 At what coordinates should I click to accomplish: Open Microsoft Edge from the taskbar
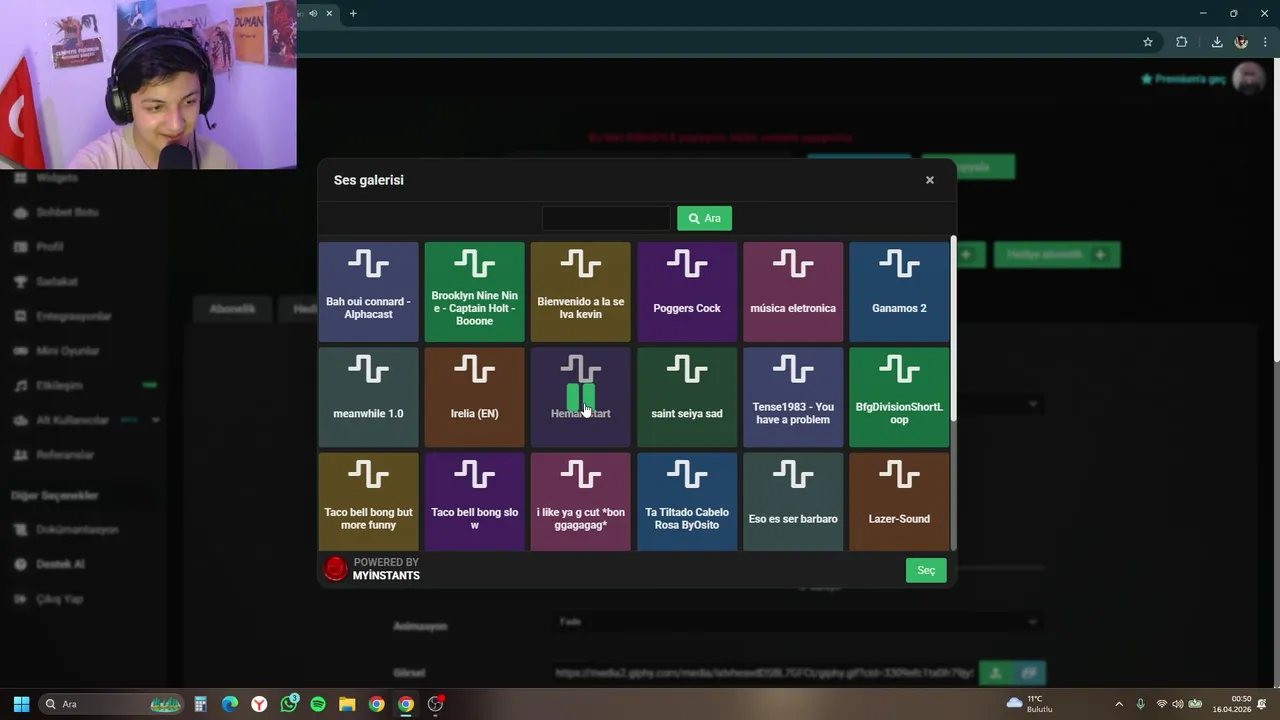[x=230, y=704]
